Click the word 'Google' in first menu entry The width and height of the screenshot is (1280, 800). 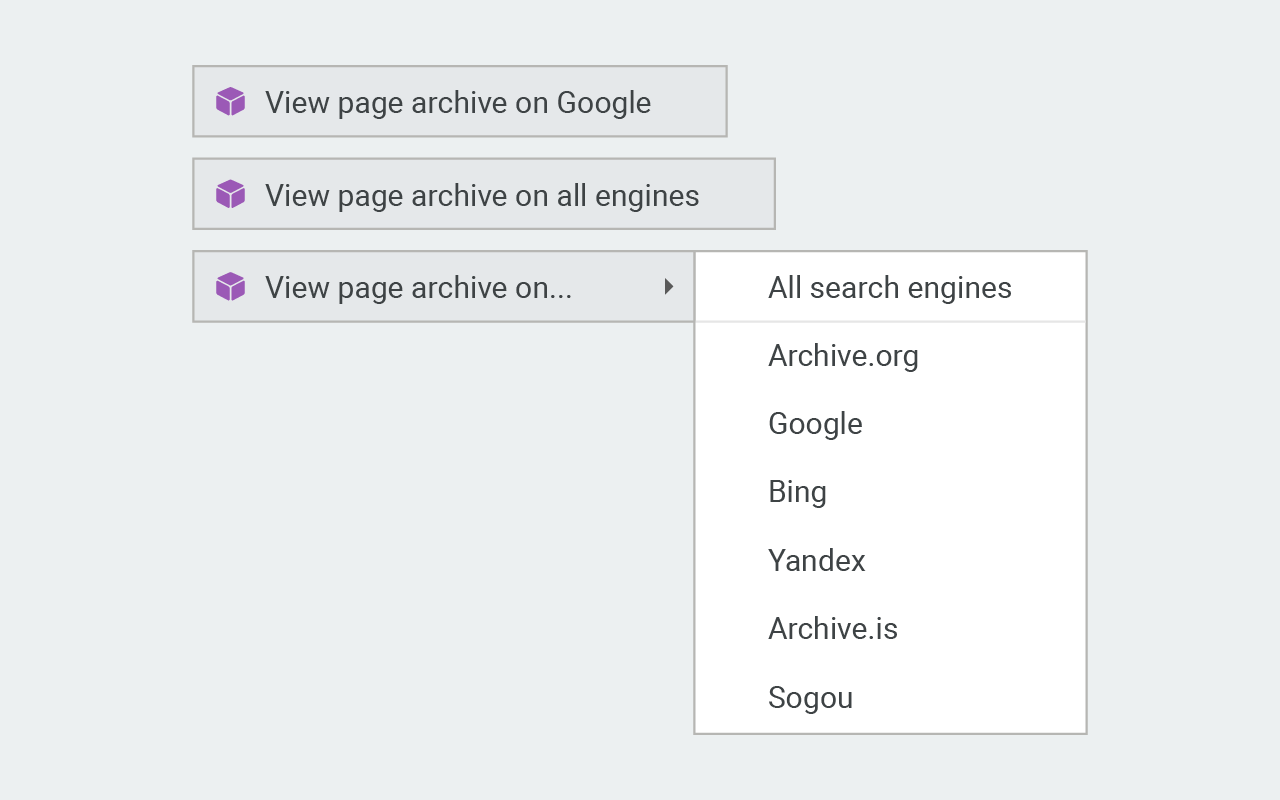tap(604, 103)
